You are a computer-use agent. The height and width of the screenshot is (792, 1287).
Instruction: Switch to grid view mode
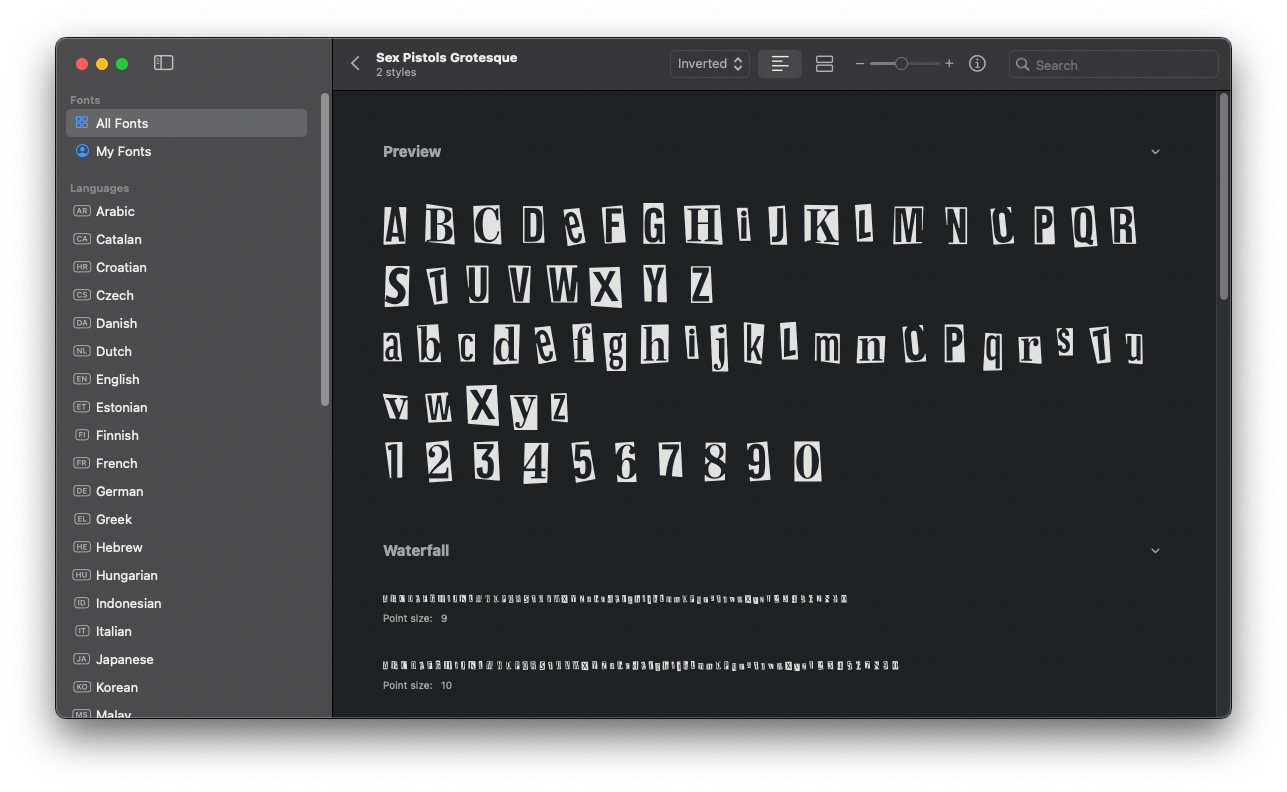[824, 64]
